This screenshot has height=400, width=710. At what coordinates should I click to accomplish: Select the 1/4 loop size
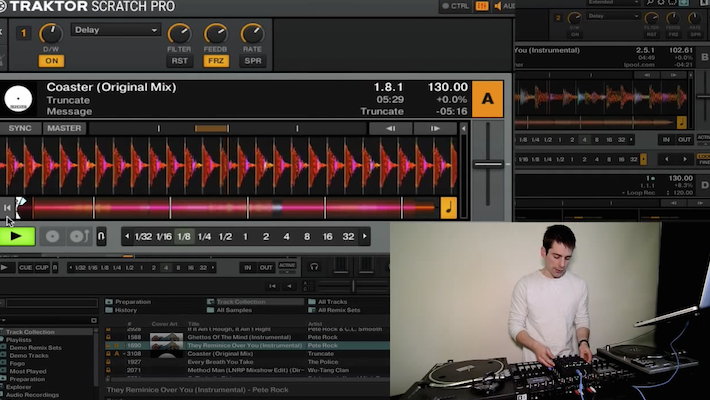(204, 237)
